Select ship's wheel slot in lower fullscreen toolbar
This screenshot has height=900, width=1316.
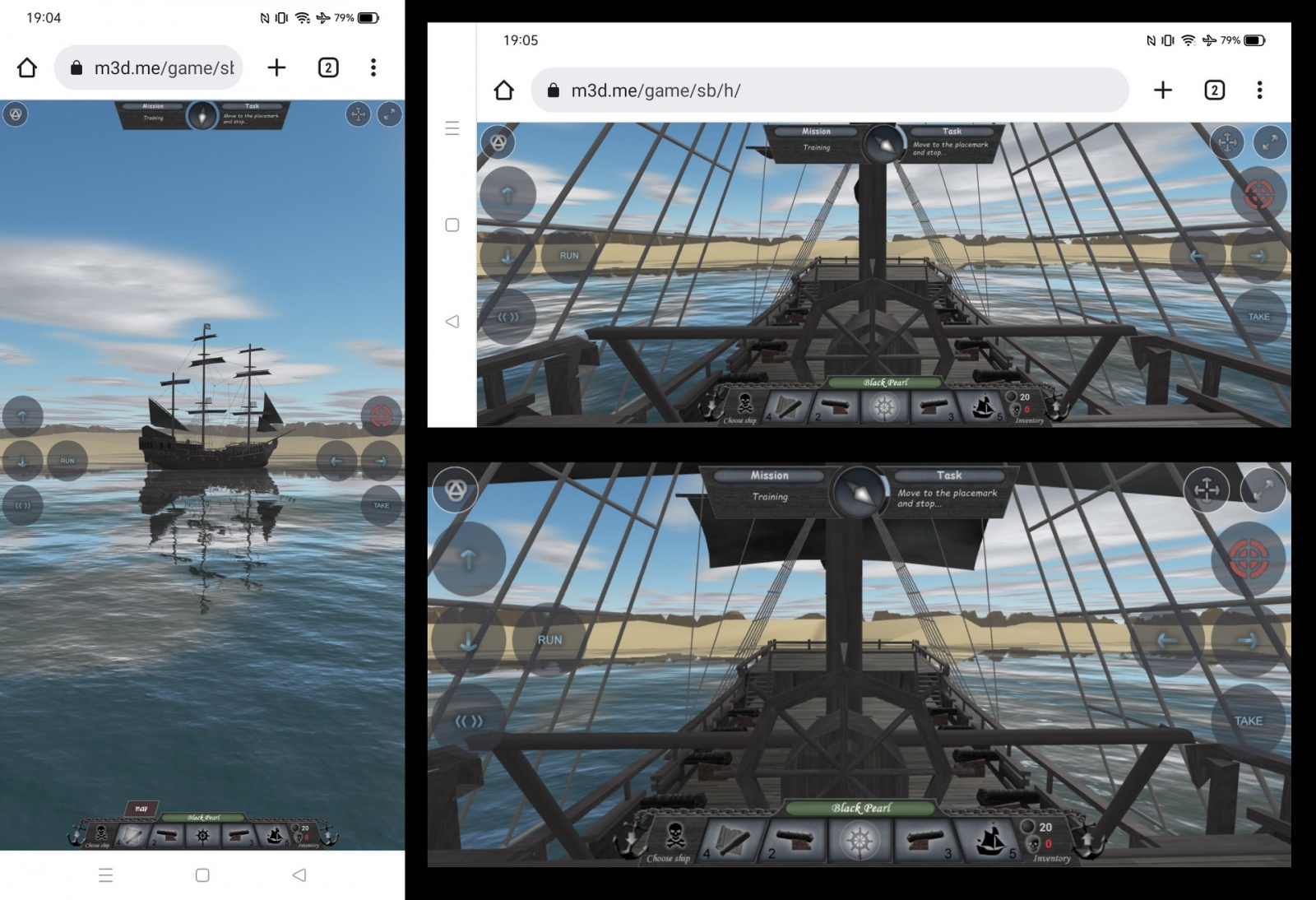859,841
